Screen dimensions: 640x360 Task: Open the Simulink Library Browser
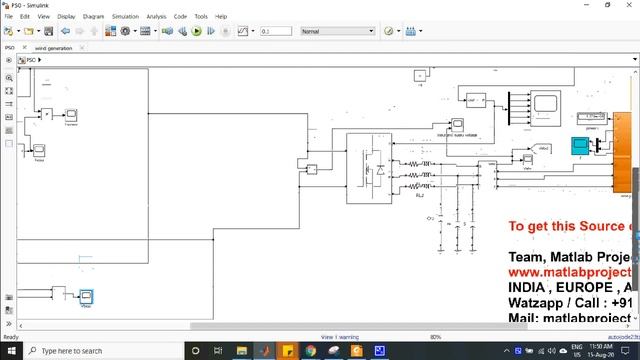pyautogui.click(x=111, y=31)
